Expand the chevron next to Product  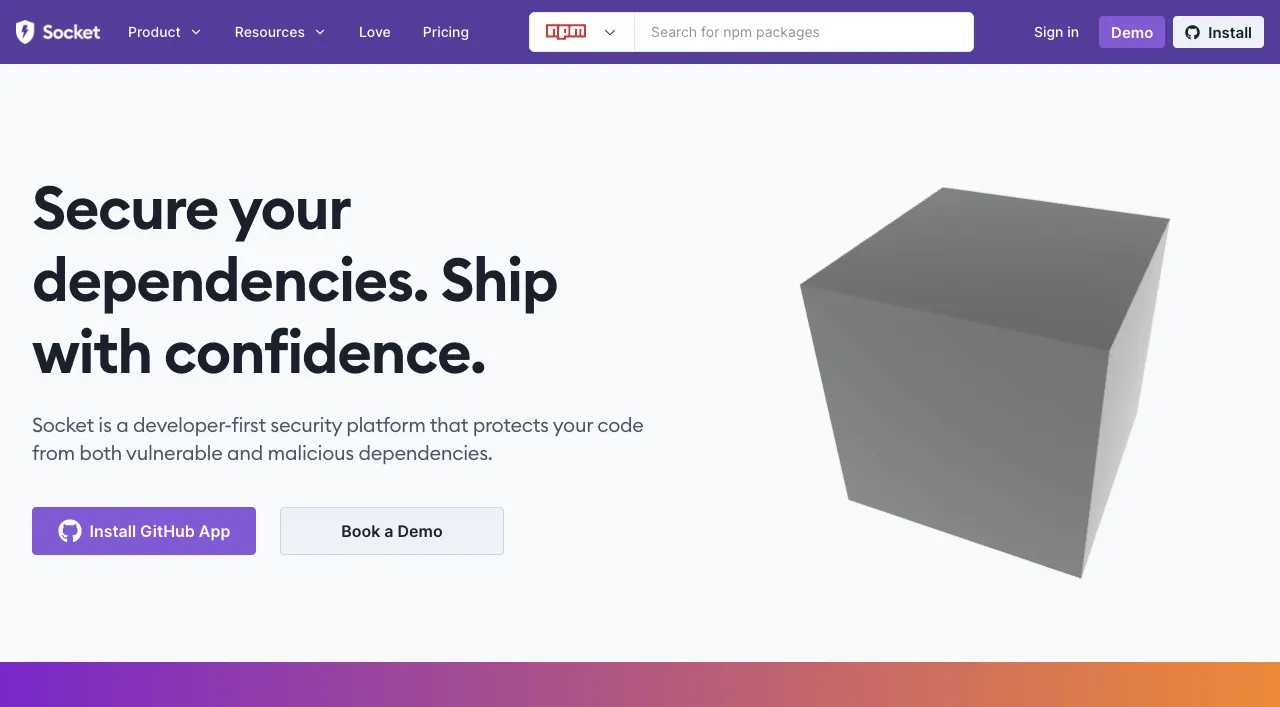pos(196,32)
